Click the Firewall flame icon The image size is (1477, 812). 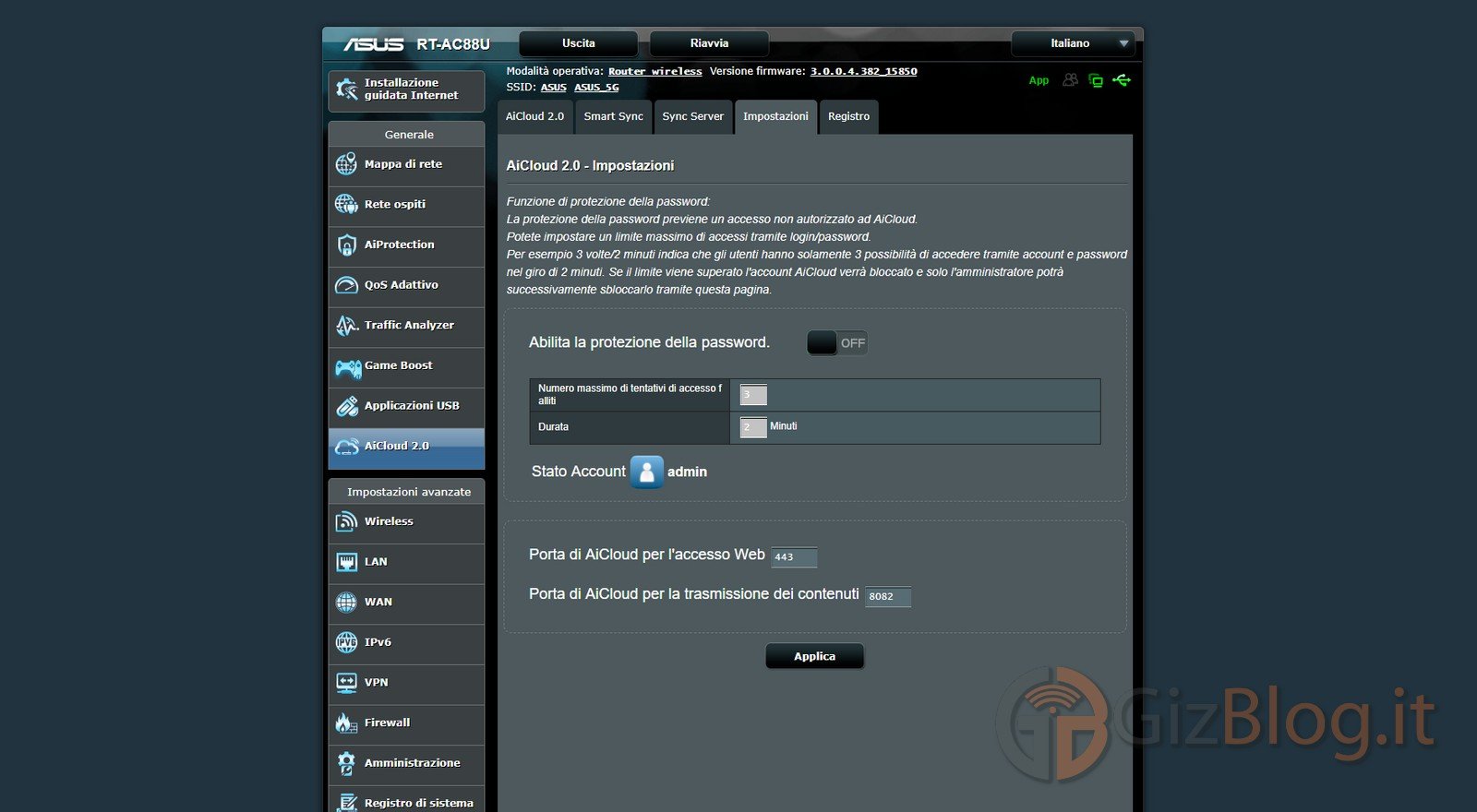click(x=346, y=722)
